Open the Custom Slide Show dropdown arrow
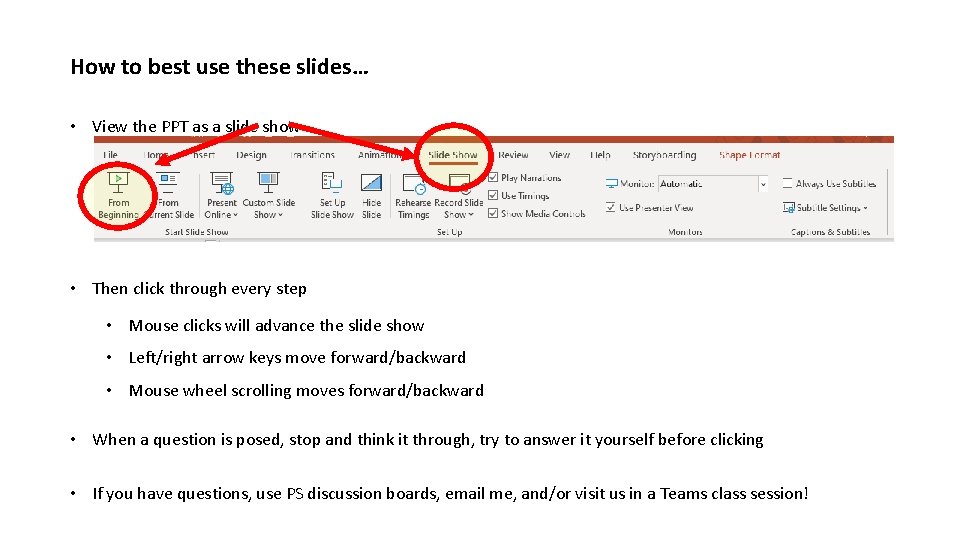 (x=280, y=215)
